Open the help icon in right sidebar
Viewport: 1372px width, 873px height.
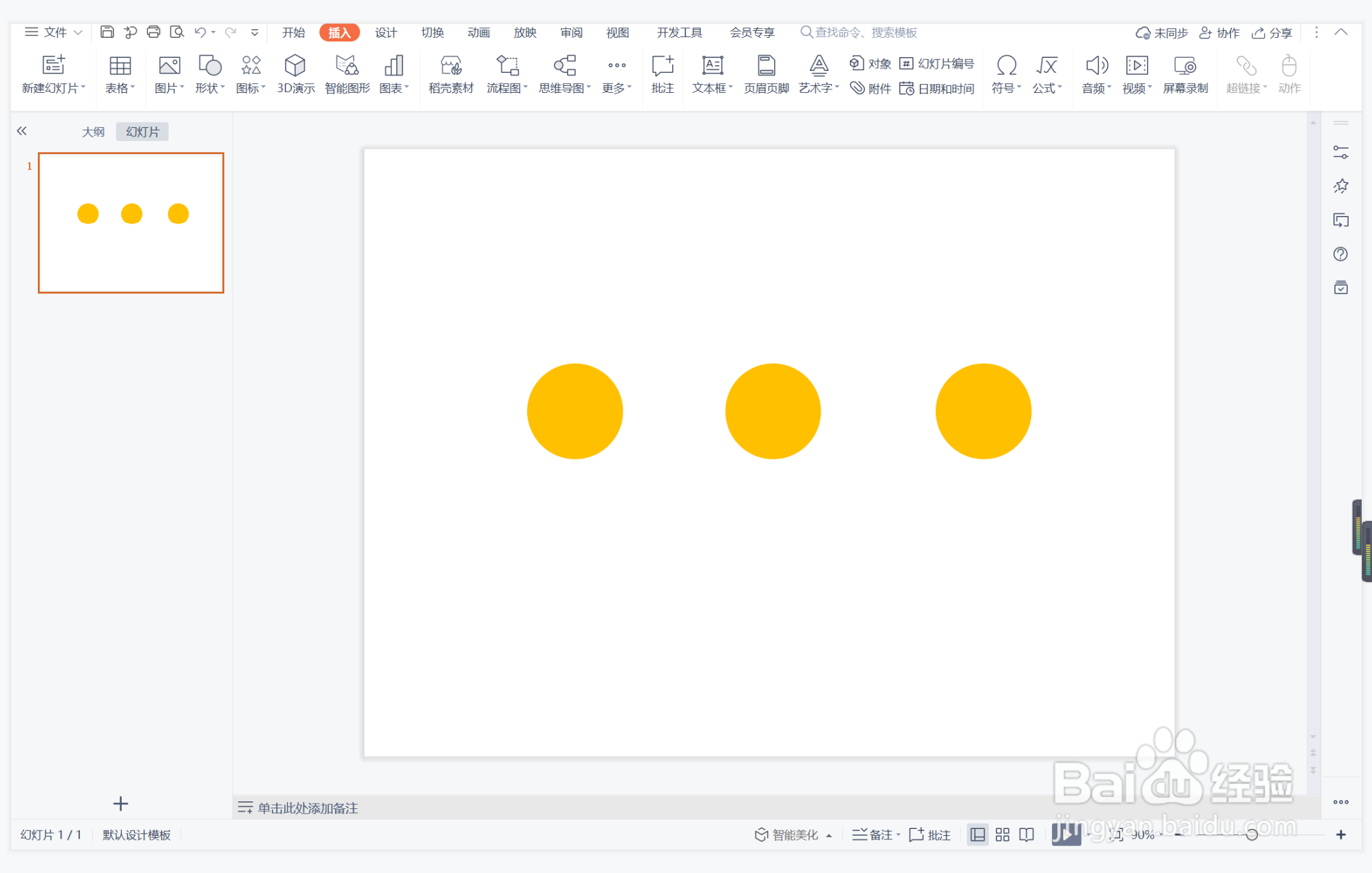1340,254
